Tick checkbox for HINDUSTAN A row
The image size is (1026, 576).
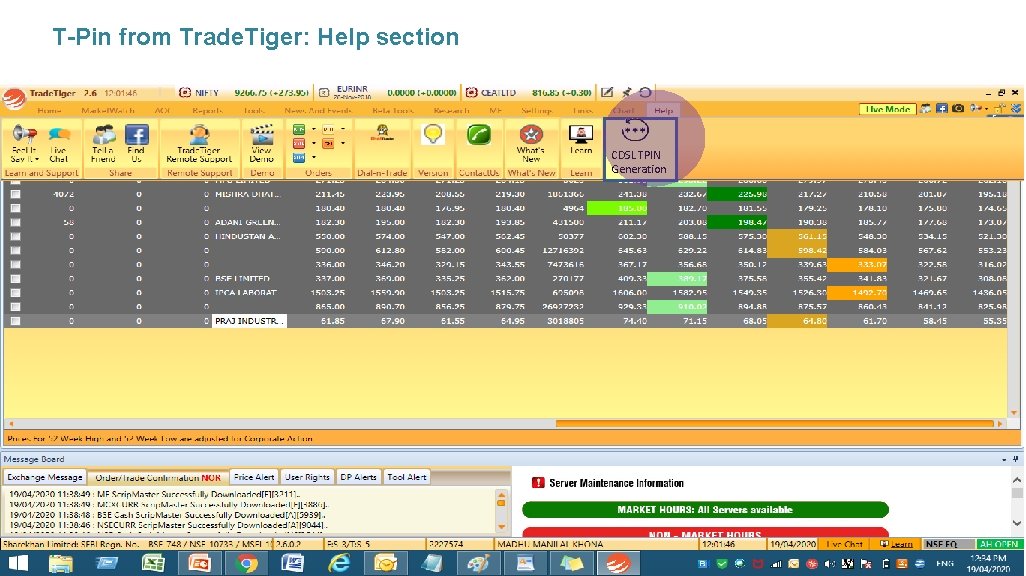pos(15,236)
